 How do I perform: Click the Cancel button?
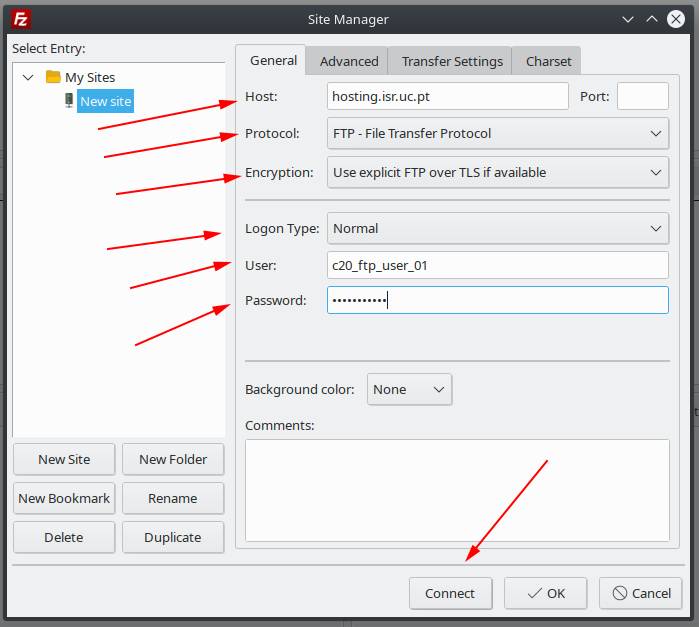pos(641,594)
